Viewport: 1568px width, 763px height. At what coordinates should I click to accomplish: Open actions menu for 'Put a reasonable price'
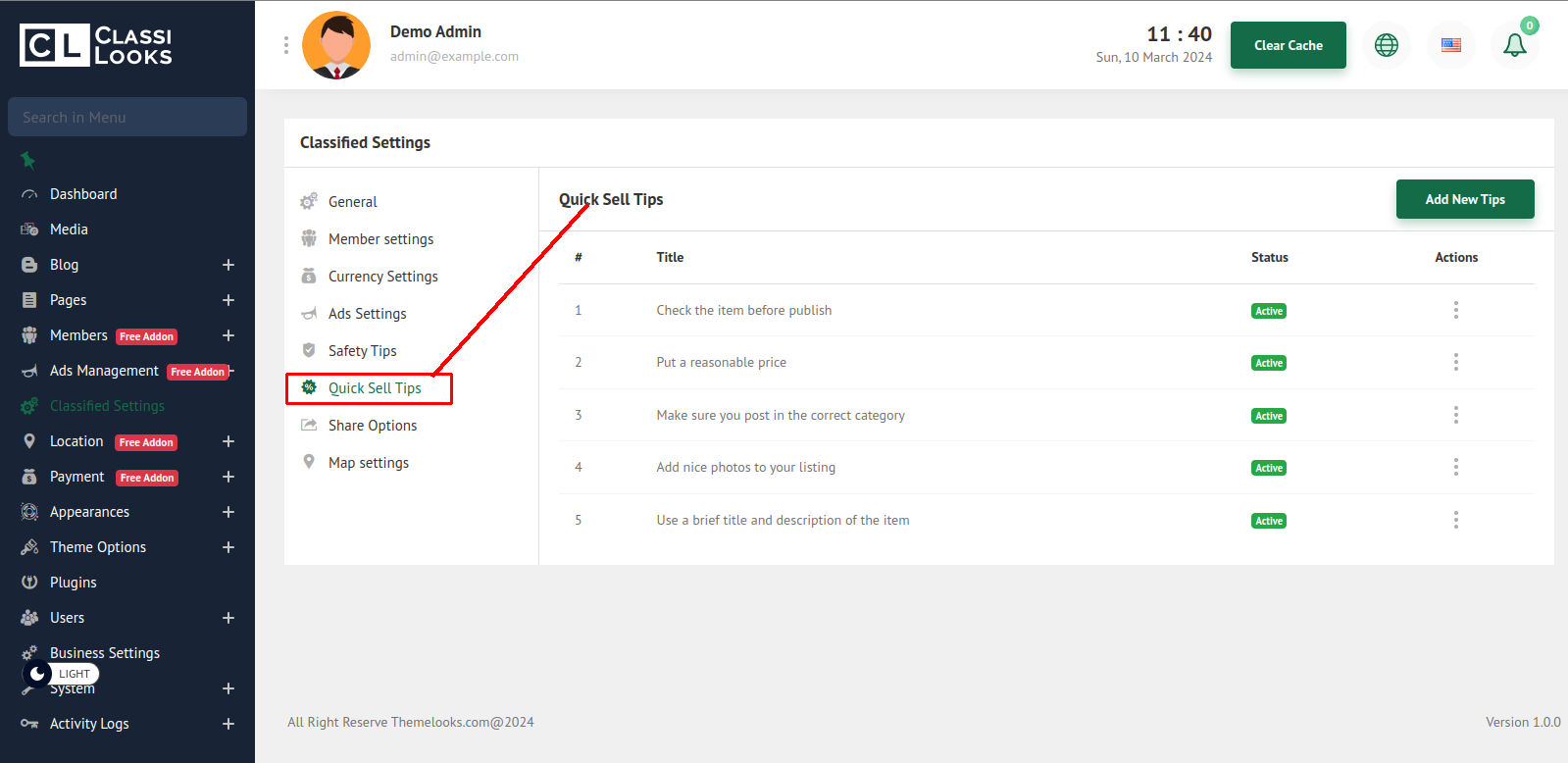click(x=1455, y=362)
